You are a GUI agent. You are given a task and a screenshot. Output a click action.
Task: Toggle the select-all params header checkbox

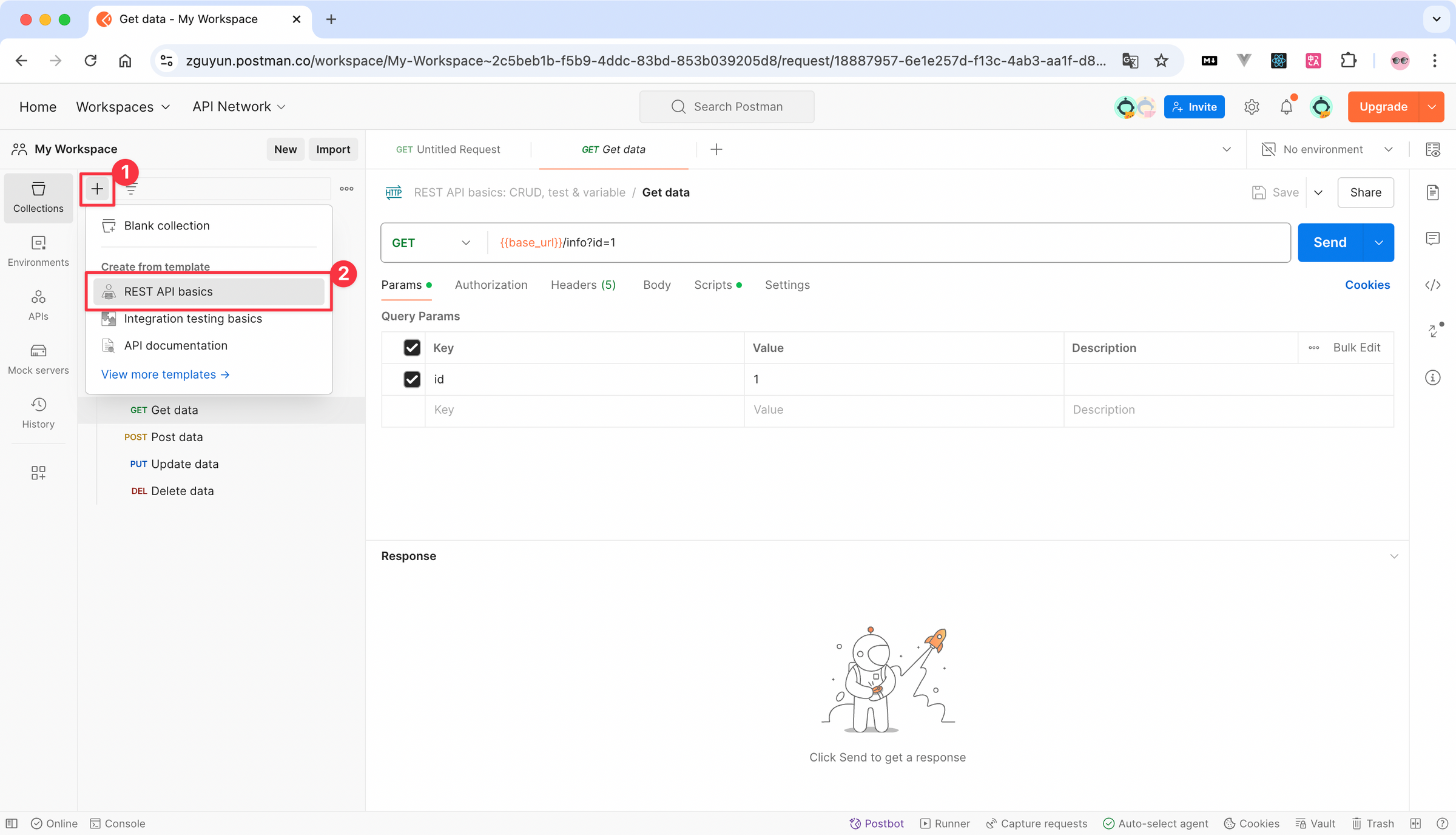click(412, 348)
